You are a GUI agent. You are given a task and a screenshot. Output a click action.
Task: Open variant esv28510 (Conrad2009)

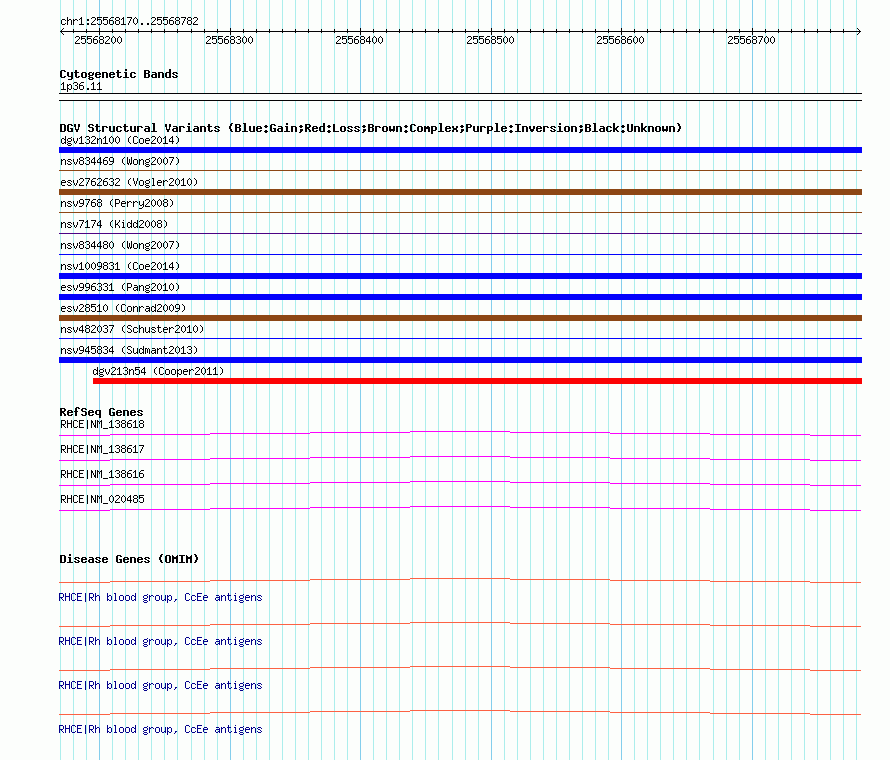123,308
